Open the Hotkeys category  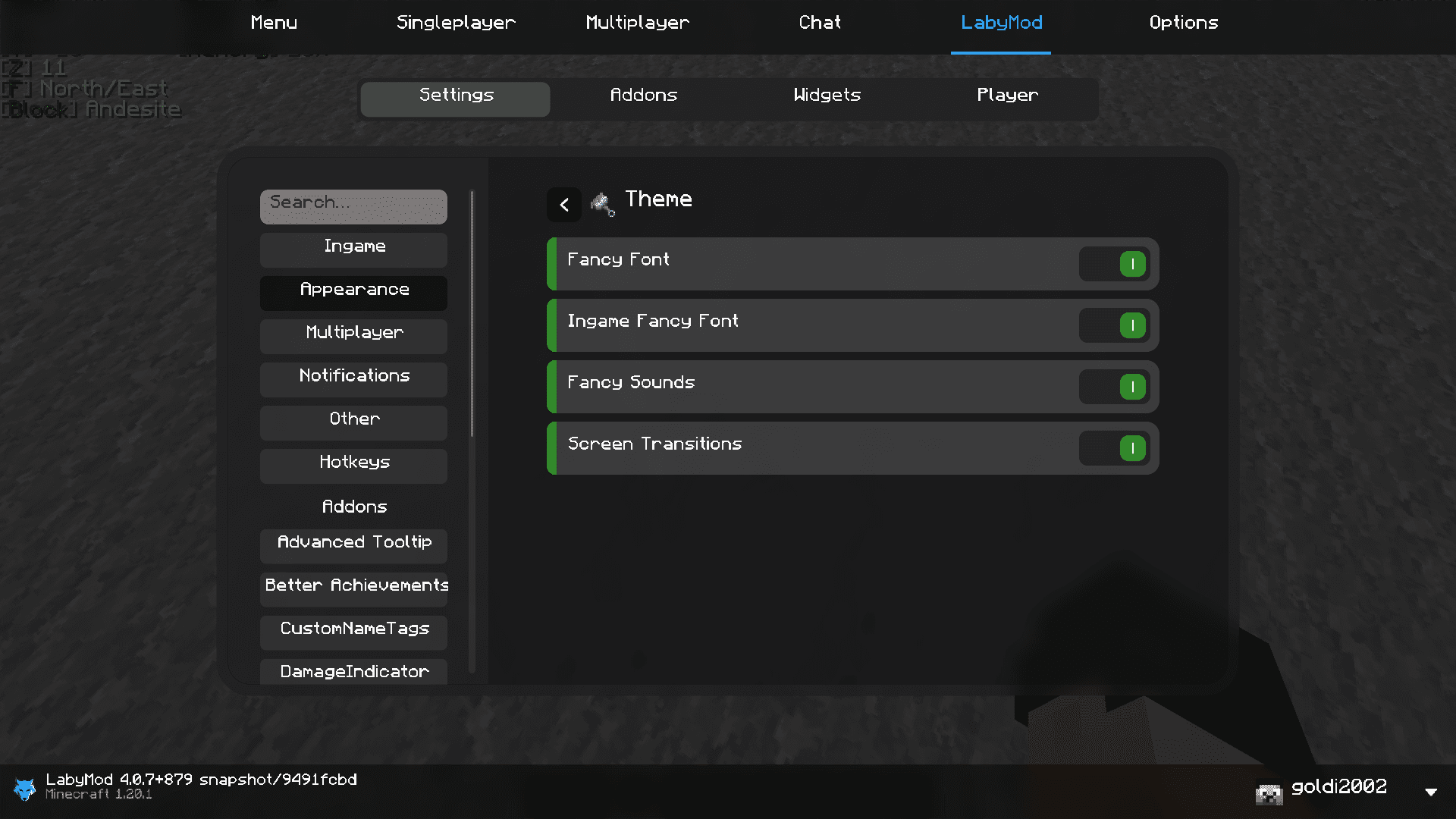(x=353, y=466)
